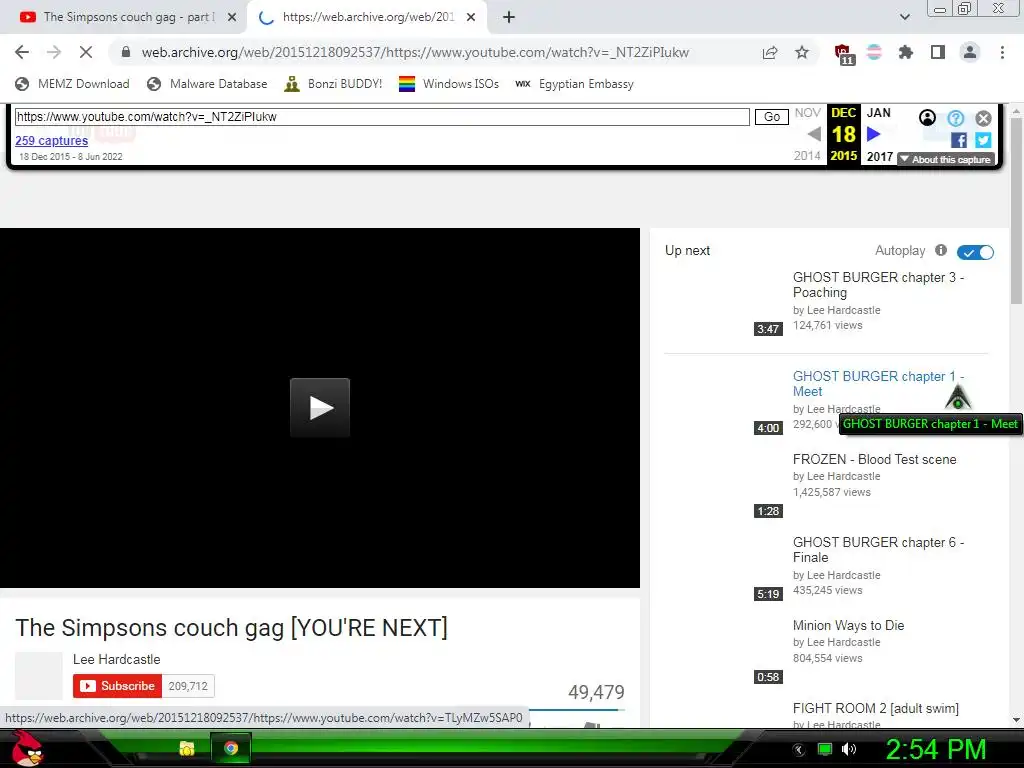Open Chrome three-dot menu

point(1002,52)
